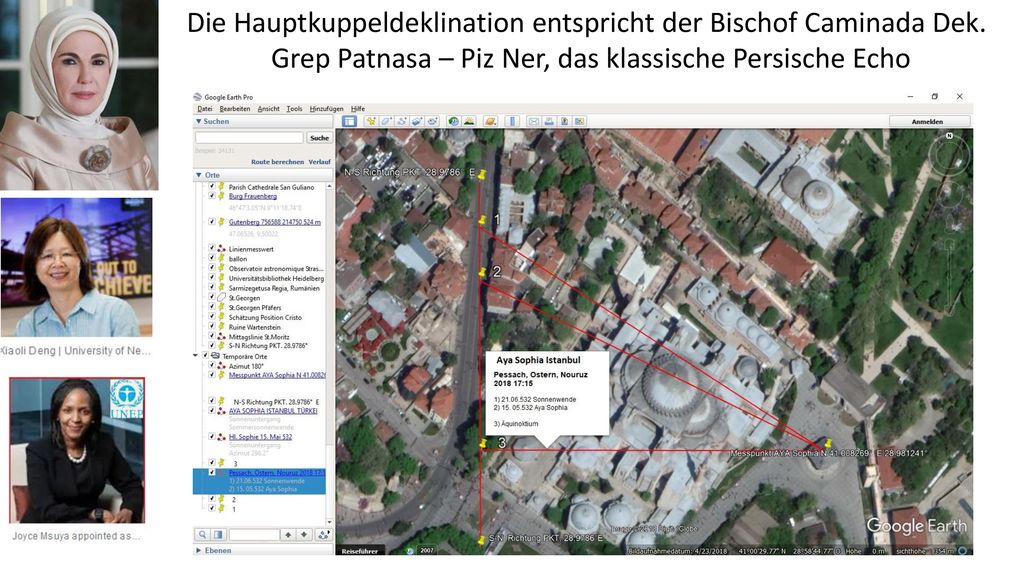Screen dimensions: 1024x576
Task: Add a new placemark with the pin tool
Action: point(371,121)
